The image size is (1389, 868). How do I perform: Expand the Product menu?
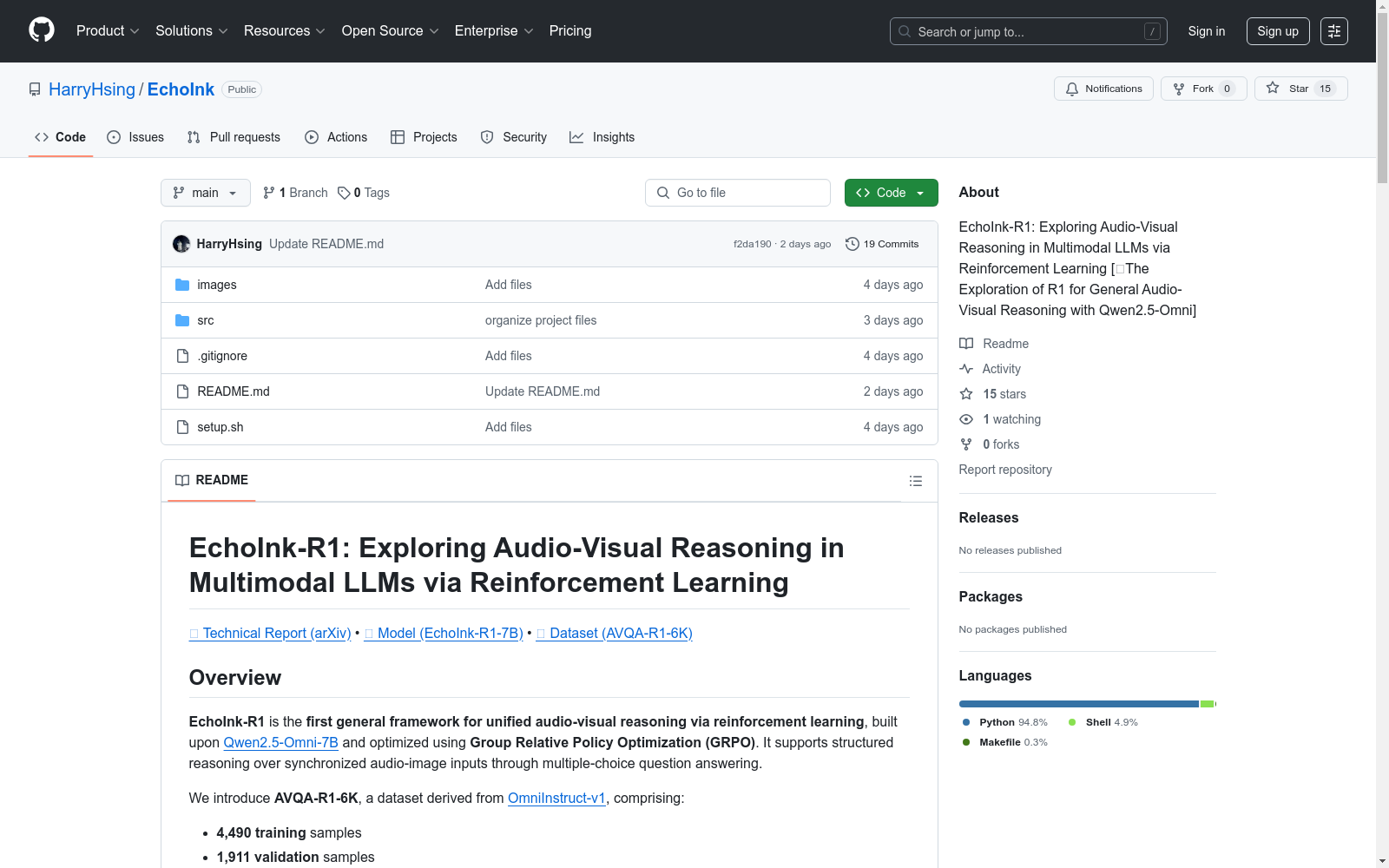(x=108, y=31)
